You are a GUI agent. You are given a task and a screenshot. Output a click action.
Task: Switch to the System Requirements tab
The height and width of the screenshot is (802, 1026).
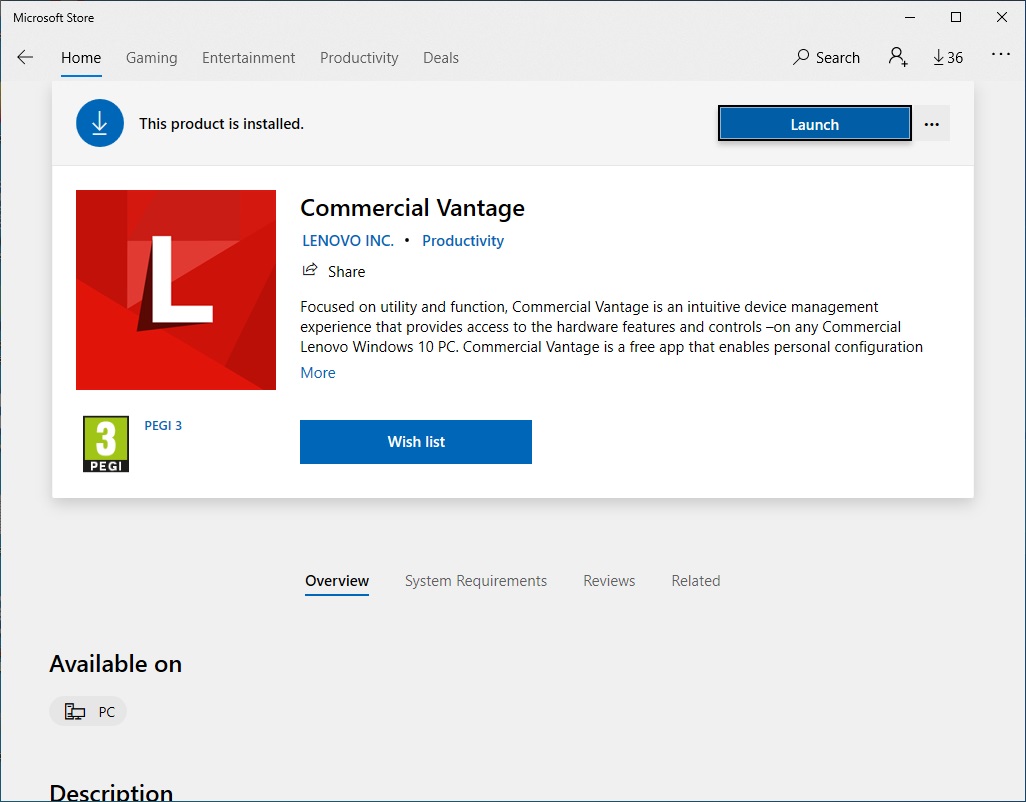pyautogui.click(x=475, y=580)
